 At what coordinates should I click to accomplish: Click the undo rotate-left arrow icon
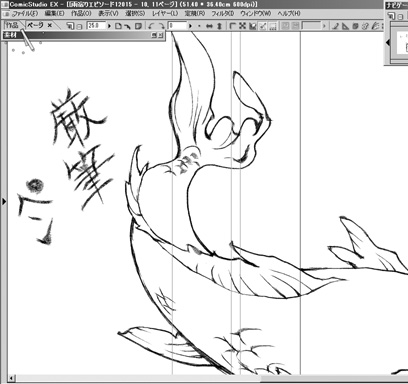tap(151, 26)
